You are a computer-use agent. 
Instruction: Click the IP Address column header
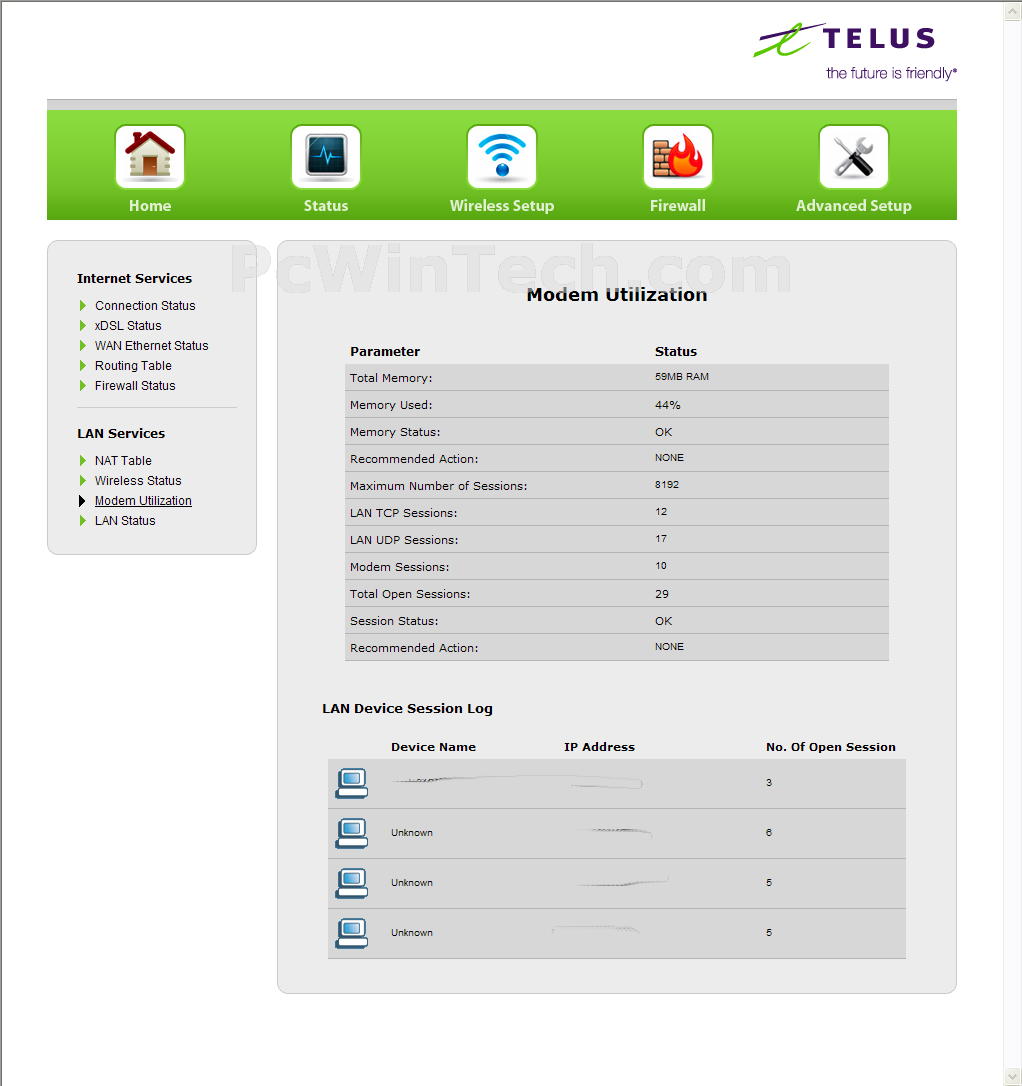pyautogui.click(x=600, y=747)
